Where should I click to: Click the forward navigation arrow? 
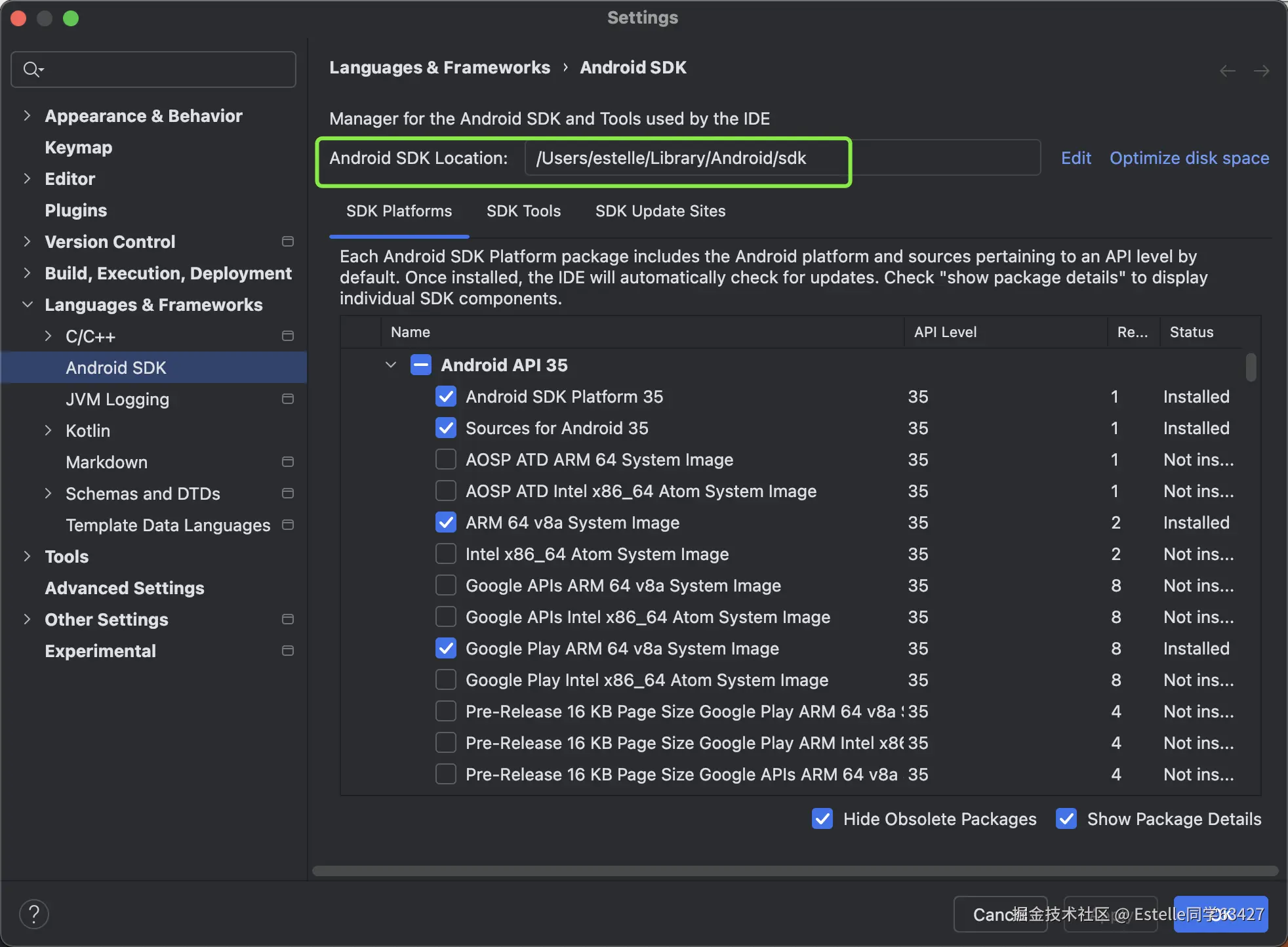1261,70
